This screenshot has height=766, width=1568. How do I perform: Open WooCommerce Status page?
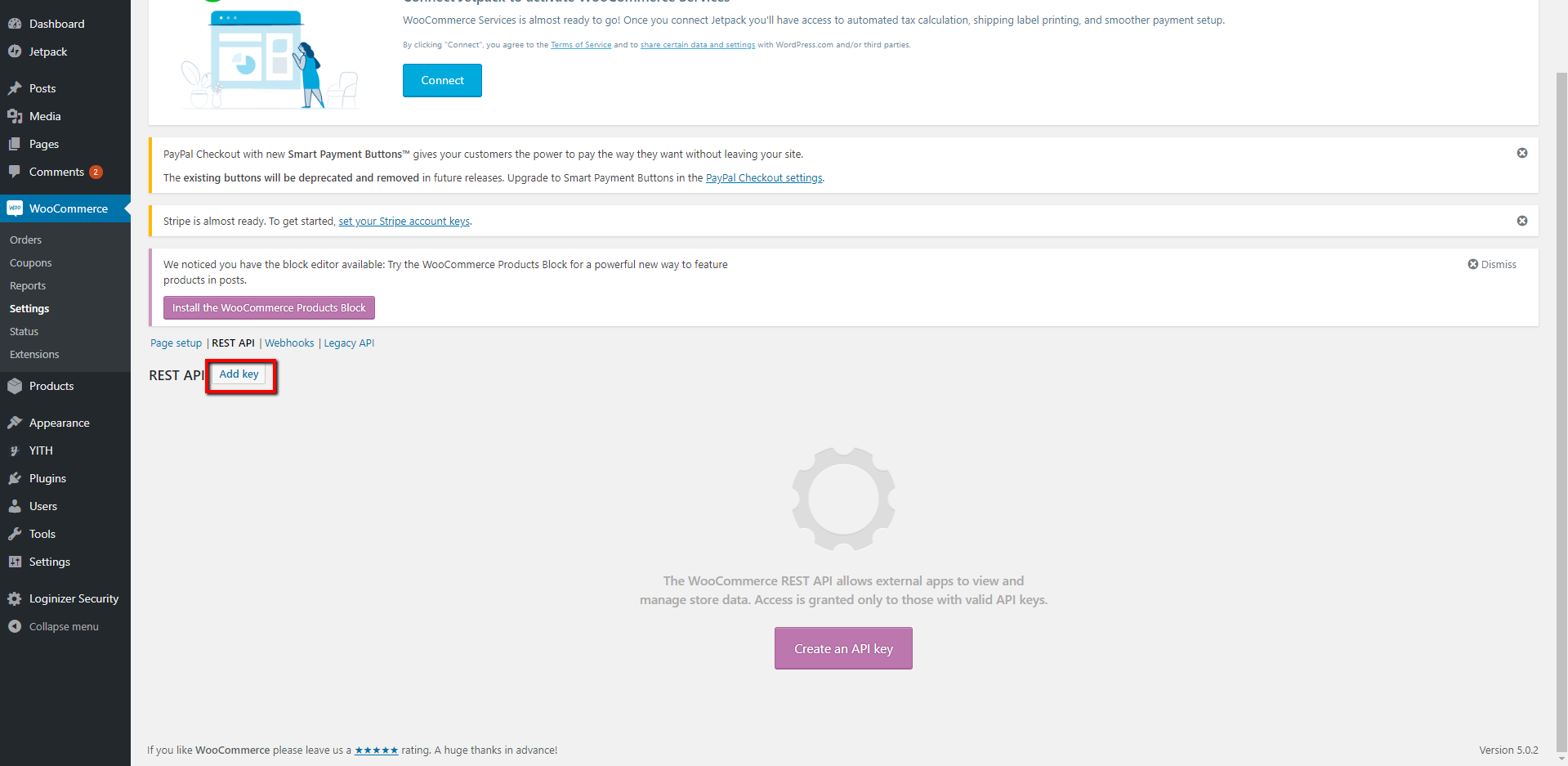coord(24,331)
